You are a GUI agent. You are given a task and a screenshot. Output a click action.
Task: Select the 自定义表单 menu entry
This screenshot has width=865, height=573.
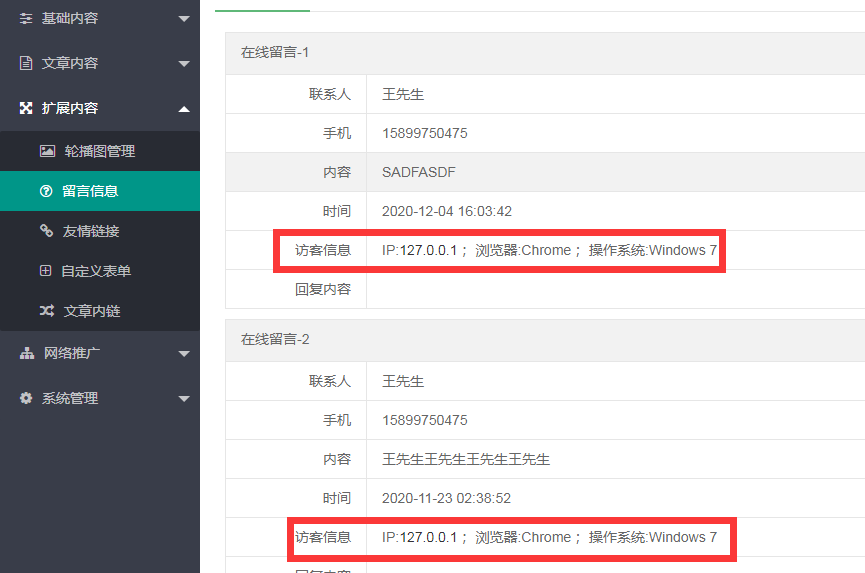(x=96, y=271)
